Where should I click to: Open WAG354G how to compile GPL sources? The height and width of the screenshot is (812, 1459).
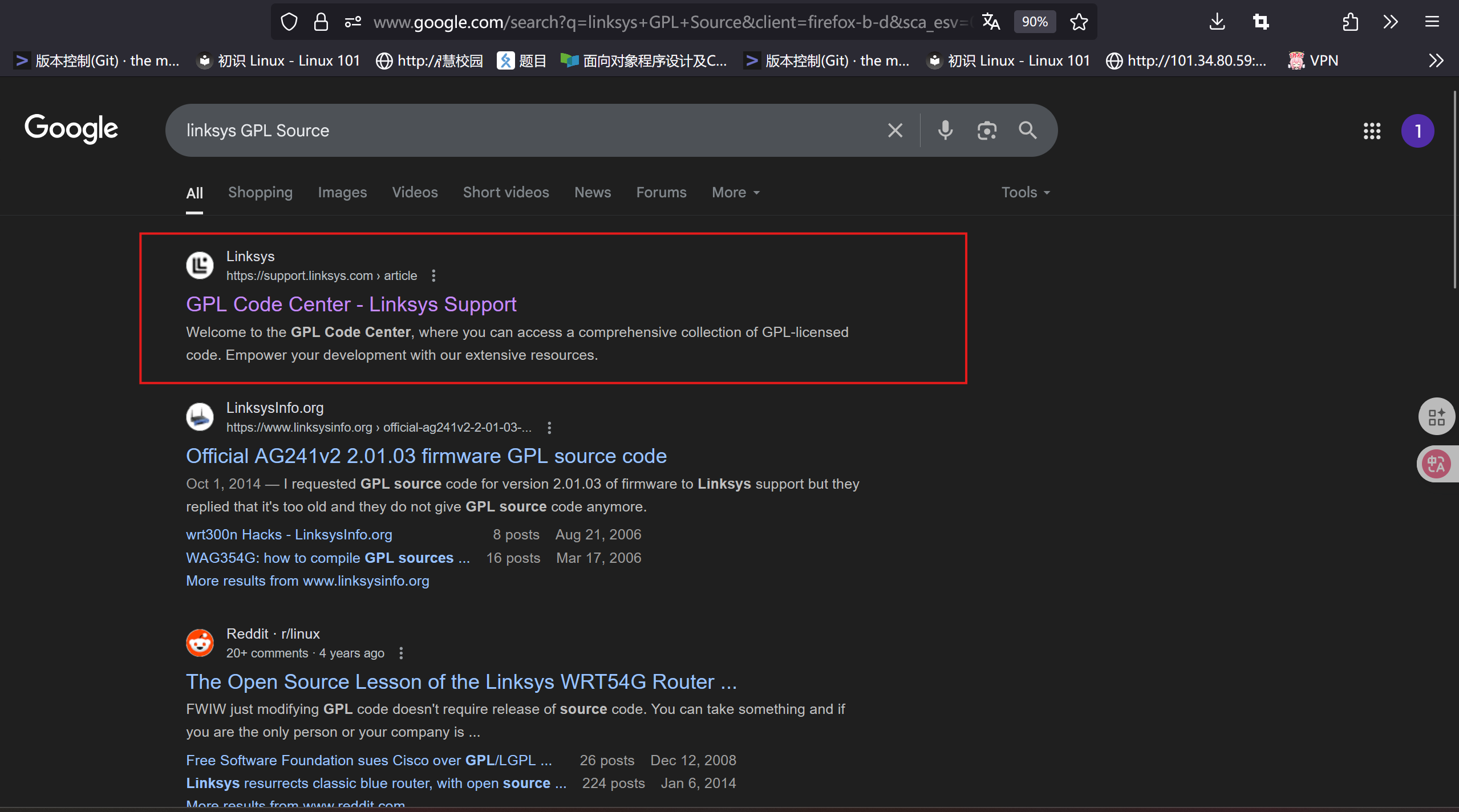[x=328, y=558]
